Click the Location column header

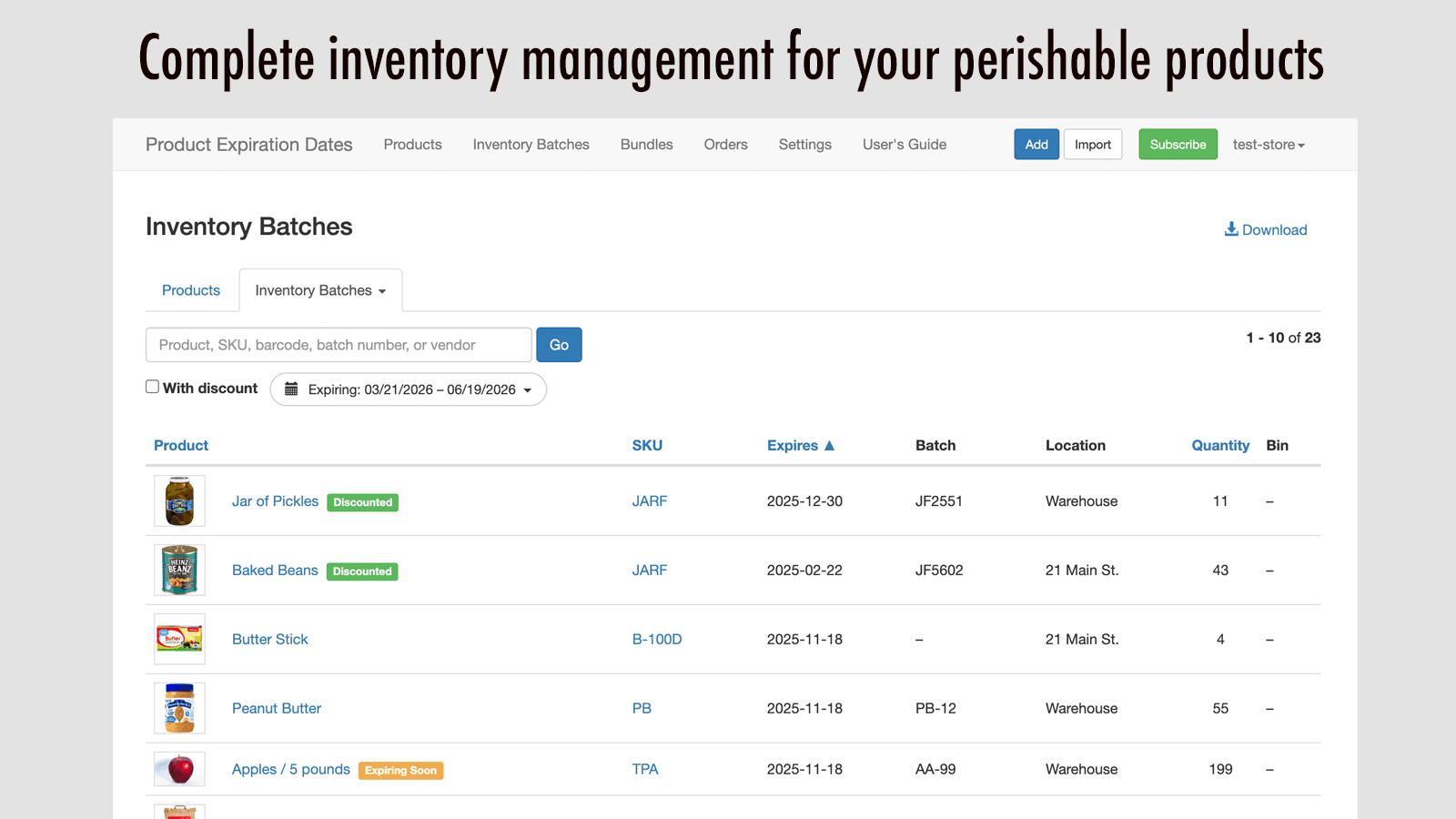(1076, 445)
